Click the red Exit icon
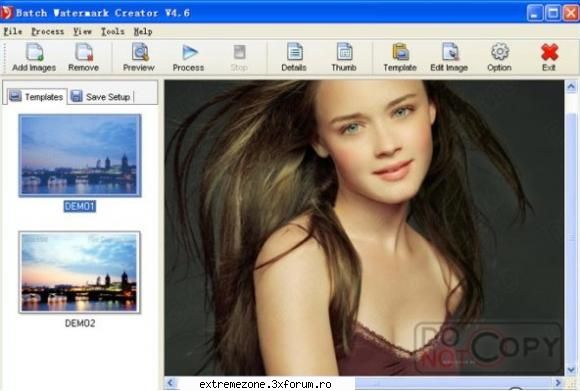The width and height of the screenshot is (580, 391). (549, 57)
